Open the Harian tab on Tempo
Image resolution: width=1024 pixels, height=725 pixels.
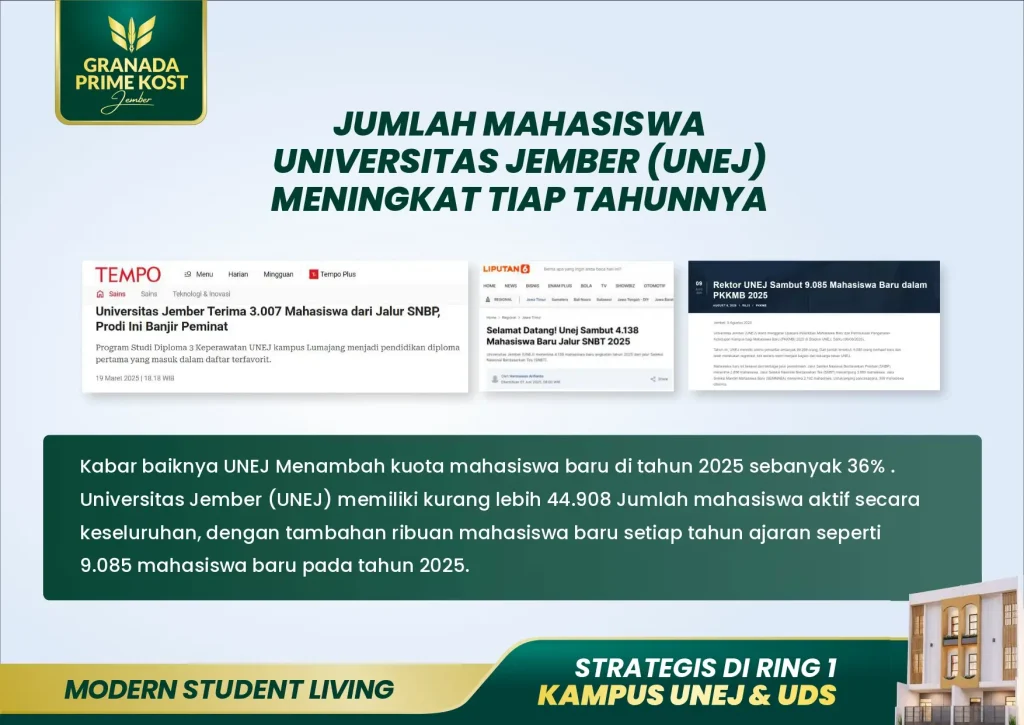point(238,274)
